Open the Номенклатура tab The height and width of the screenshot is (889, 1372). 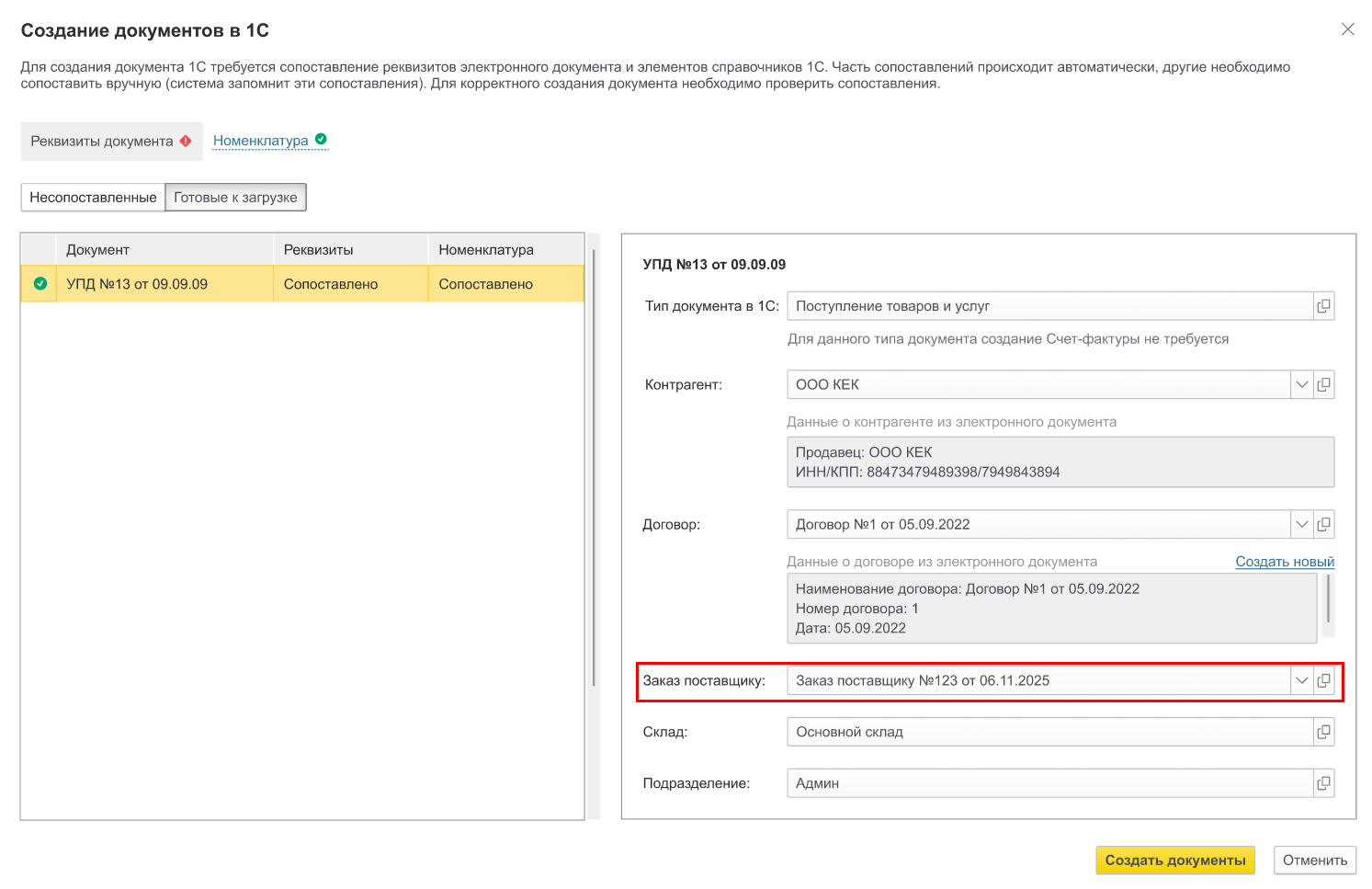261,141
